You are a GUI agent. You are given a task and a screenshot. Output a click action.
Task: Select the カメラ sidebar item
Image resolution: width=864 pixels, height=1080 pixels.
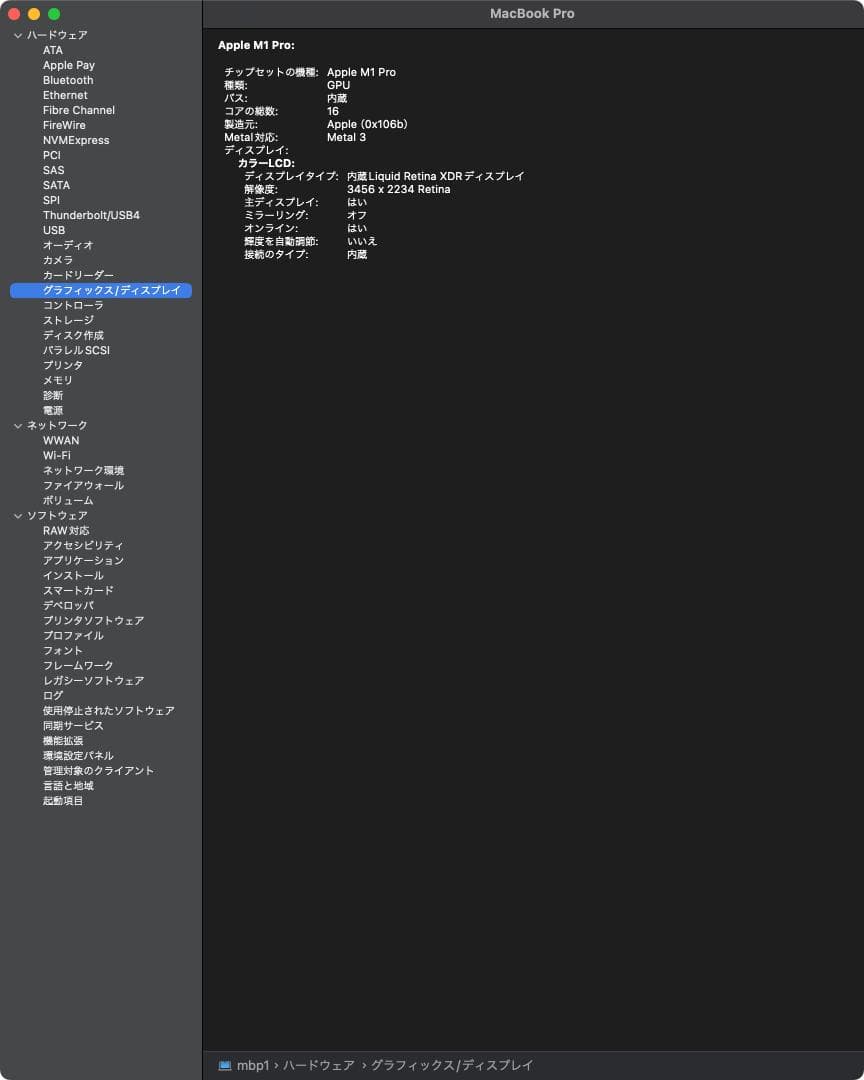[57, 260]
